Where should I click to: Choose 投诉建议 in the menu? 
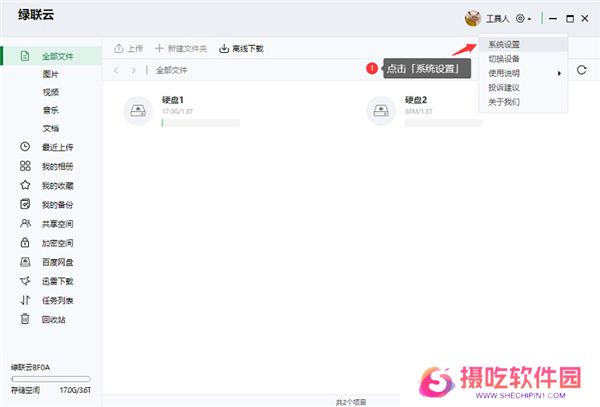click(523, 88)
